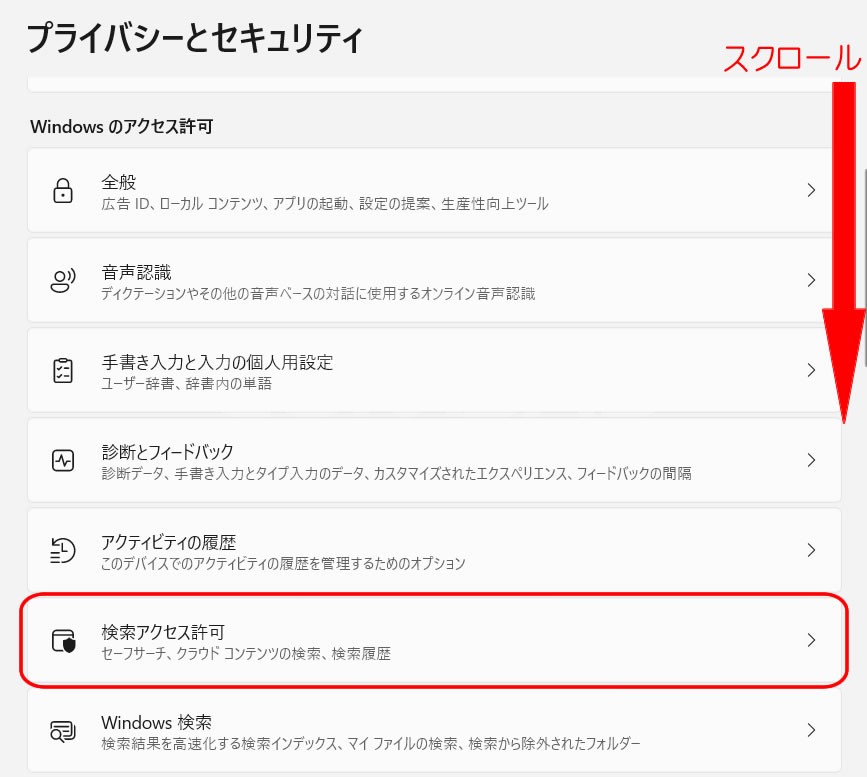Open the 音声認識 settings page
This screenshot has width=867, height=777.
(430, 280)
